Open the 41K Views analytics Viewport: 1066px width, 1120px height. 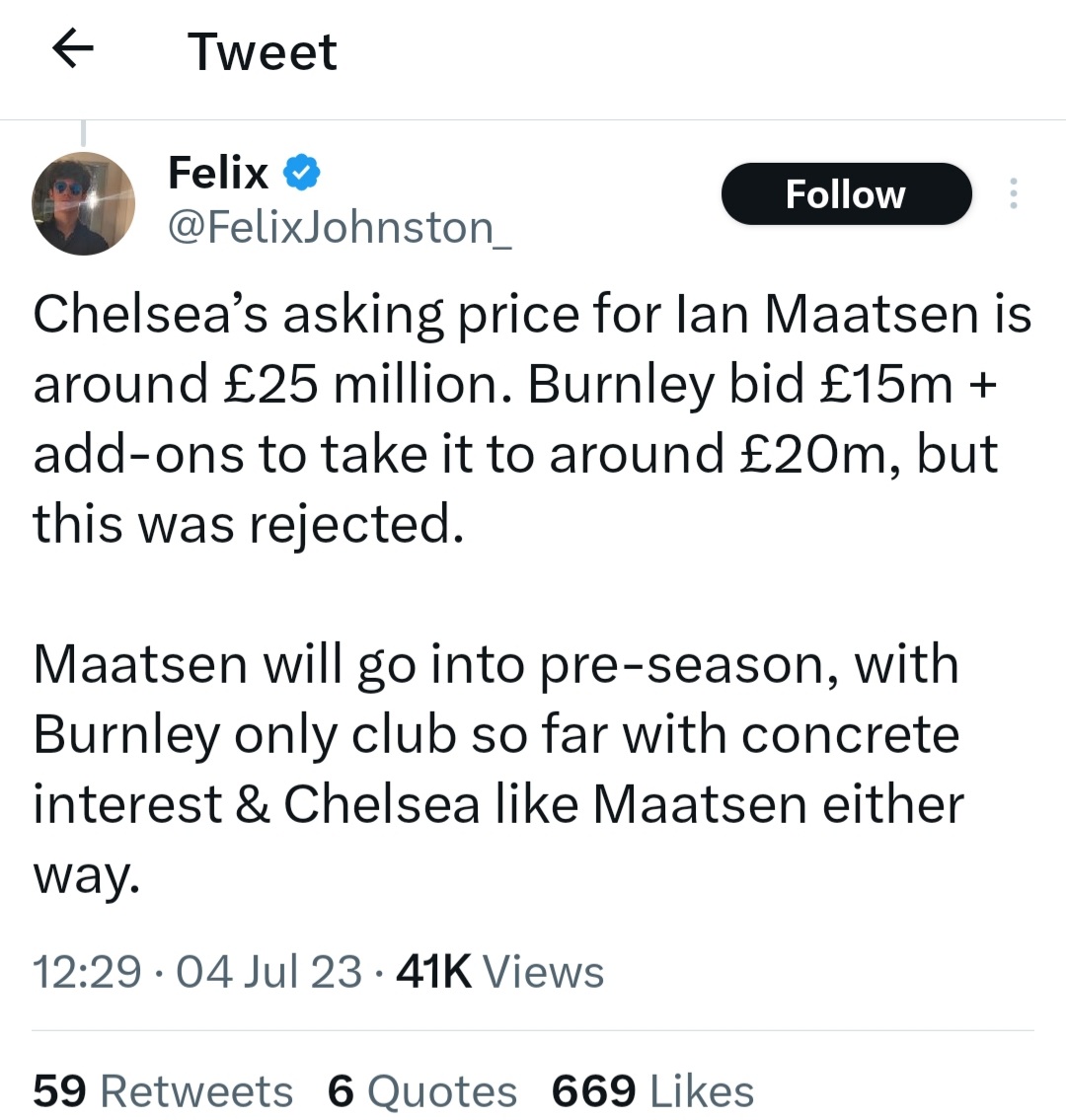coord(499,972)
